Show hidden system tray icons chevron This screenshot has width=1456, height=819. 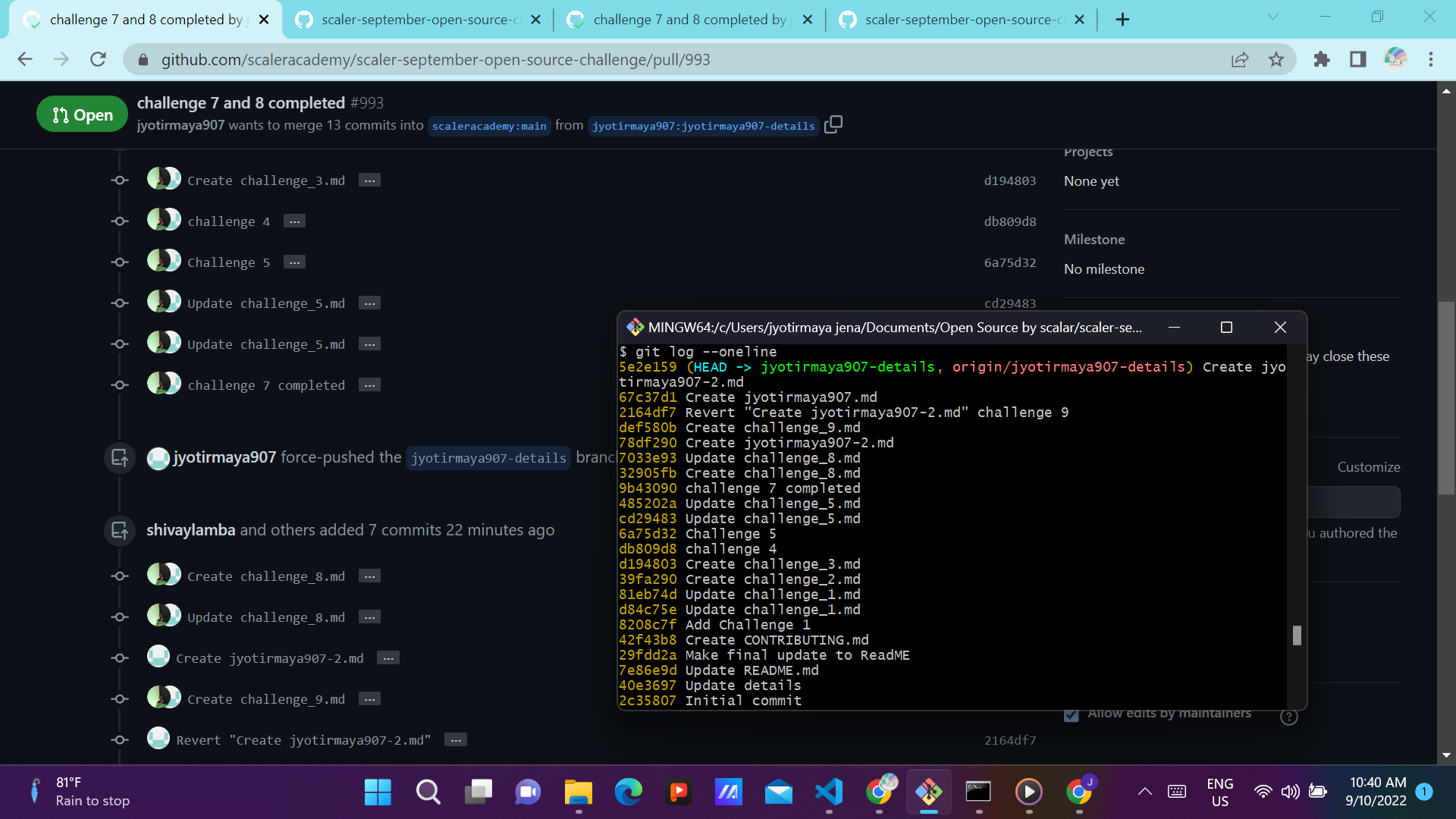click(x=1144, y=792)
